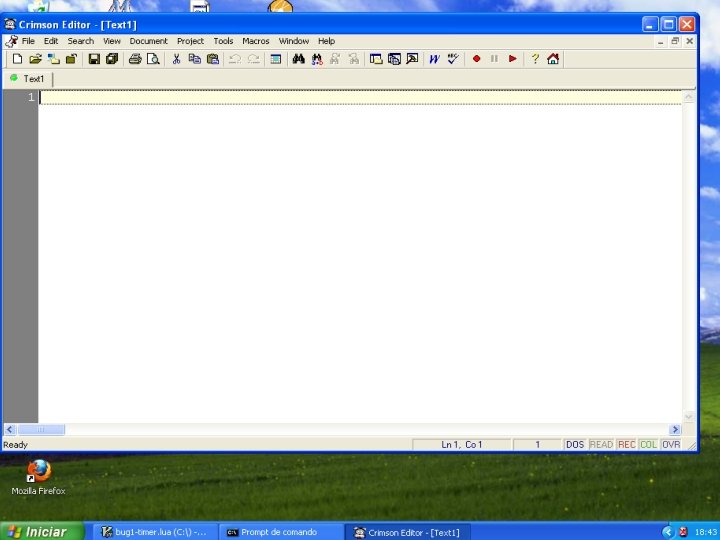The image size is (720, 540).
Task: Toggle the output window icon
Action: coord(394,59)
